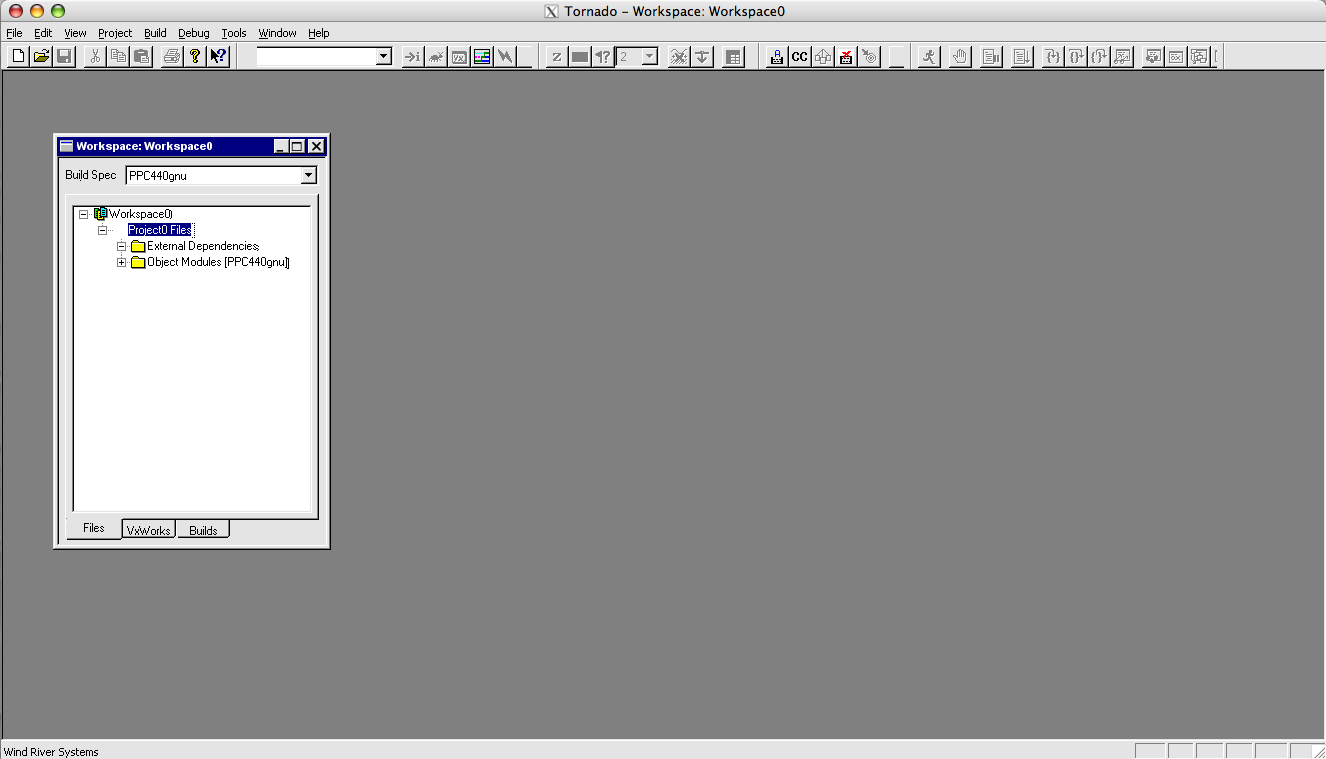Run the program with the running-man icon
1326x759 pixels.
point(927,56)
